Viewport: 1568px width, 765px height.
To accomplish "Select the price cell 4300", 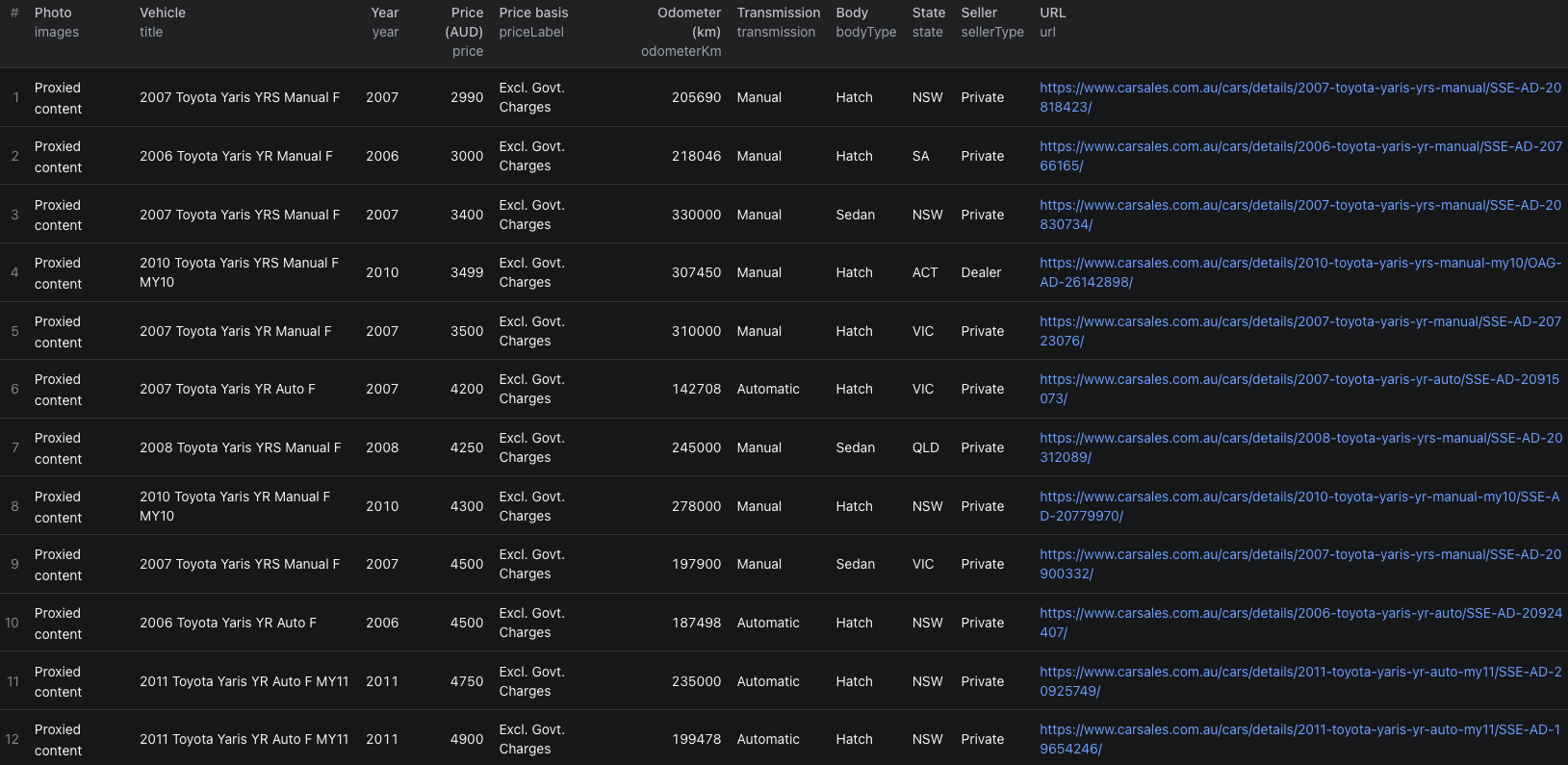I will (467, 506).
